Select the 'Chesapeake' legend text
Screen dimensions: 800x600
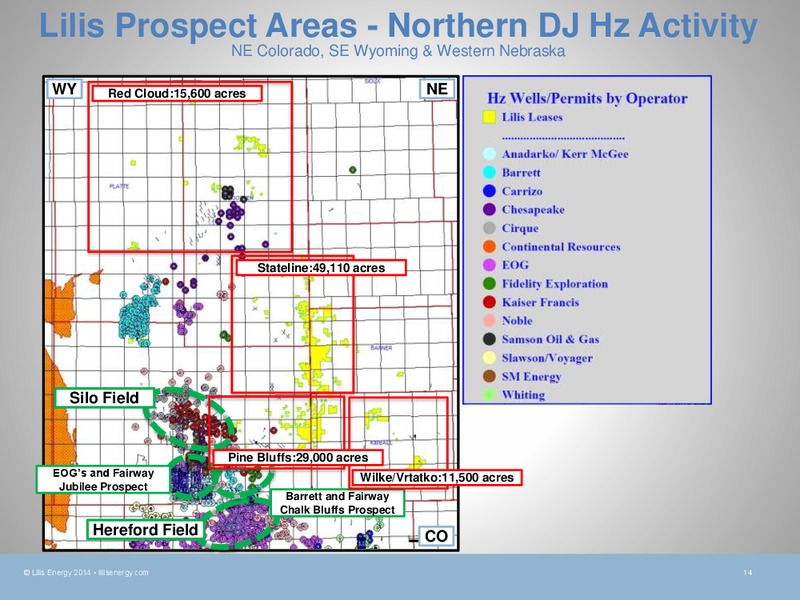533,210
